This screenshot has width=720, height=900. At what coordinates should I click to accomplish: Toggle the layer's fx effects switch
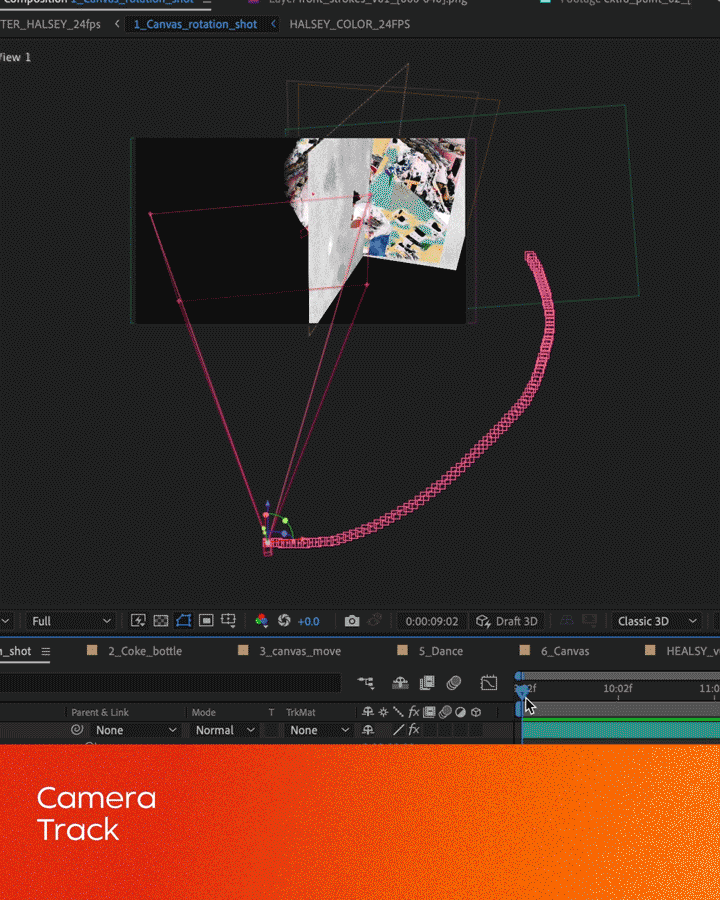[413, 730]
